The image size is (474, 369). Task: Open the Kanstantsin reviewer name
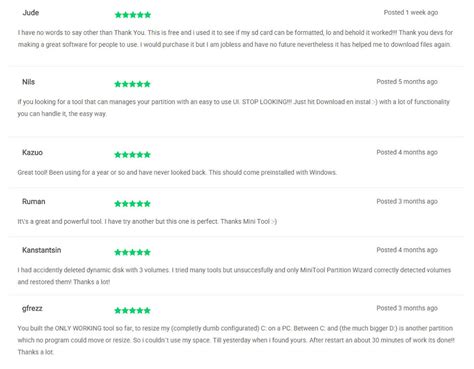click(x=42, y=250)
